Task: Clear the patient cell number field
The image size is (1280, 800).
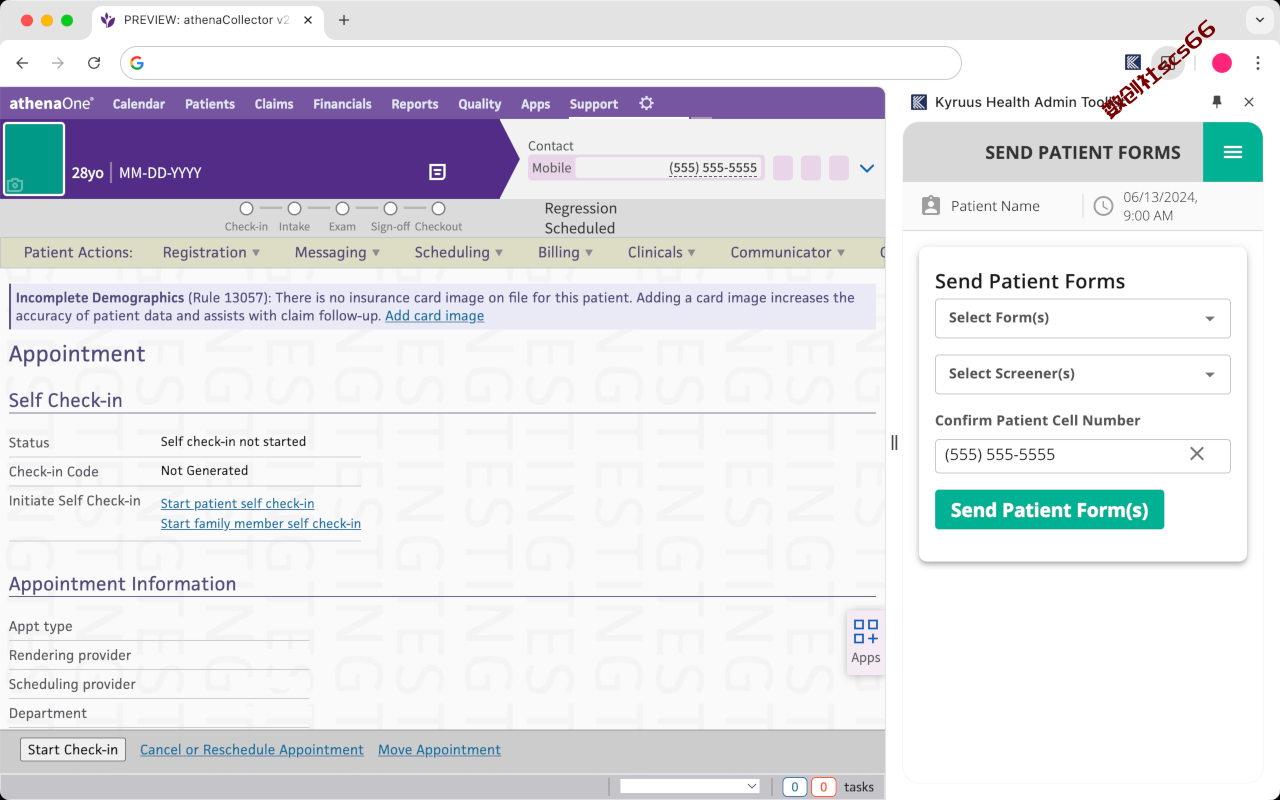Action: pos(1197,454)
